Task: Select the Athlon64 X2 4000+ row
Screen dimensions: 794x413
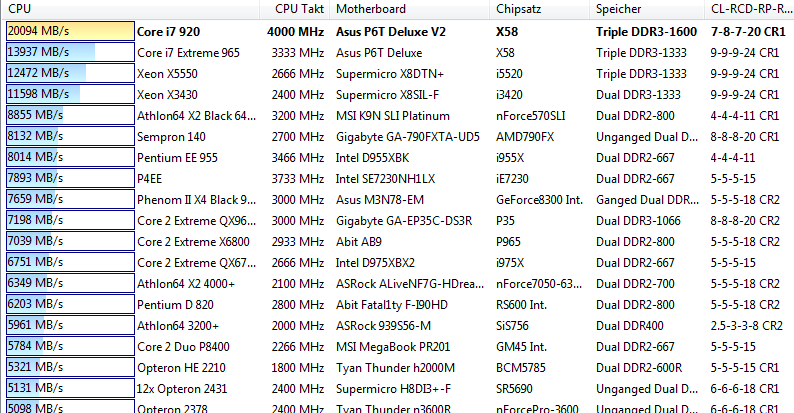Action: 397,284
